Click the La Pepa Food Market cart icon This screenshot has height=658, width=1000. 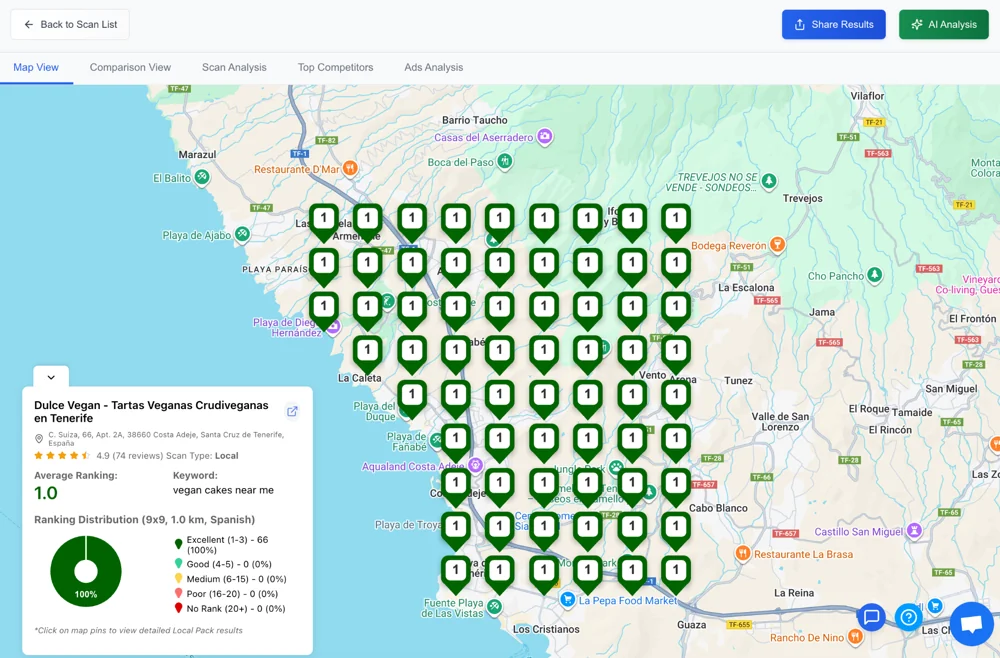[568, 600]
